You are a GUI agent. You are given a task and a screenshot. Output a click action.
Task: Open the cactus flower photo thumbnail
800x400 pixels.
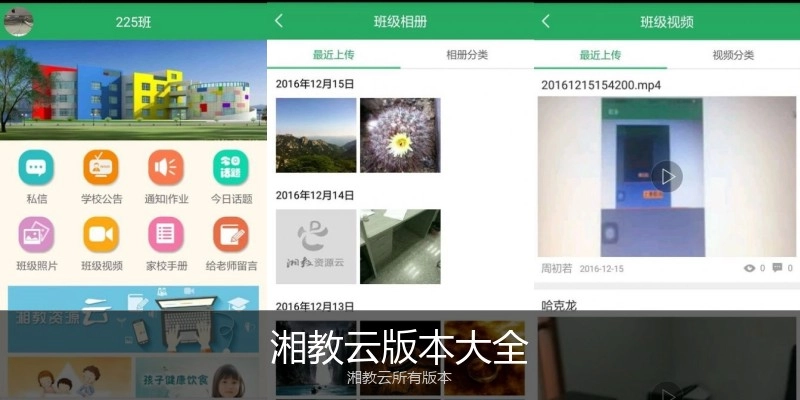tap(400, 135)
